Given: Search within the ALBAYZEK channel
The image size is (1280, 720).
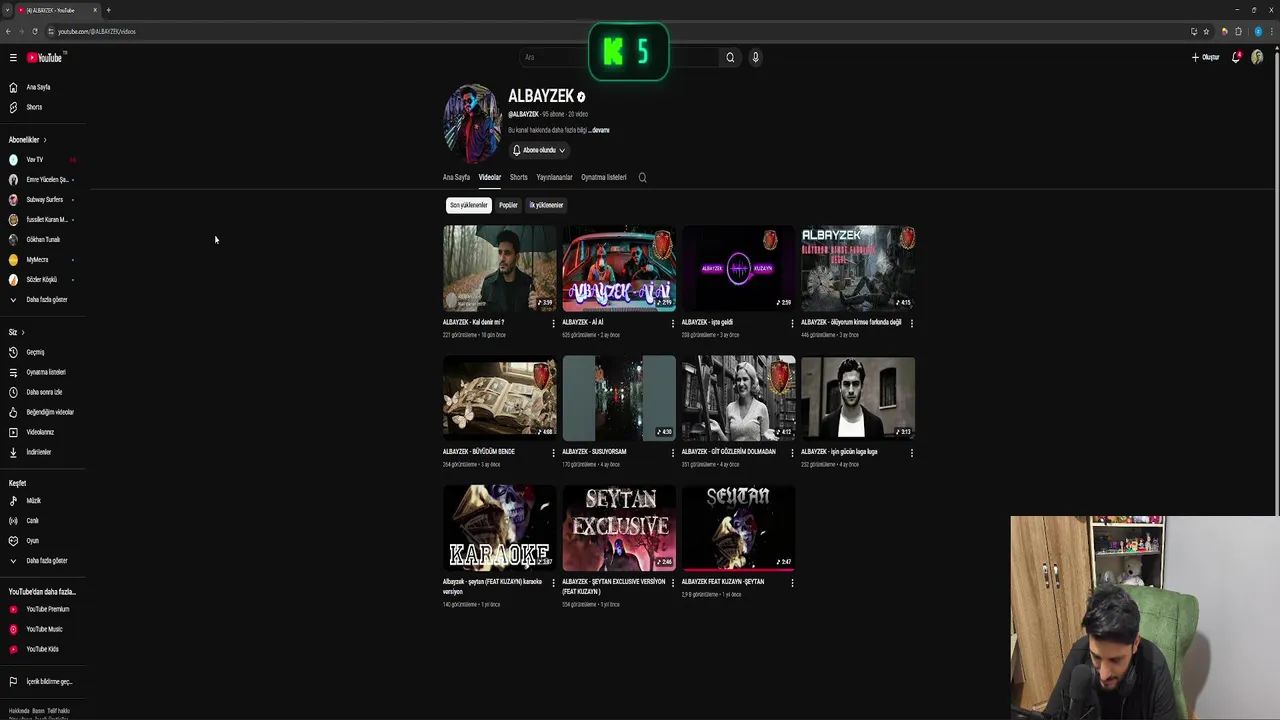Looking at the screenshot, I should 643,178.
